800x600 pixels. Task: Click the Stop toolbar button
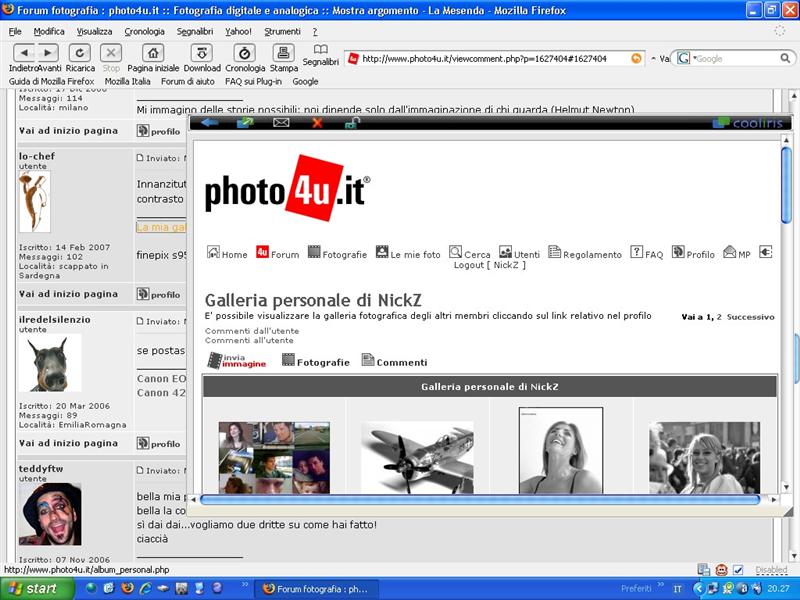point(111,53)
